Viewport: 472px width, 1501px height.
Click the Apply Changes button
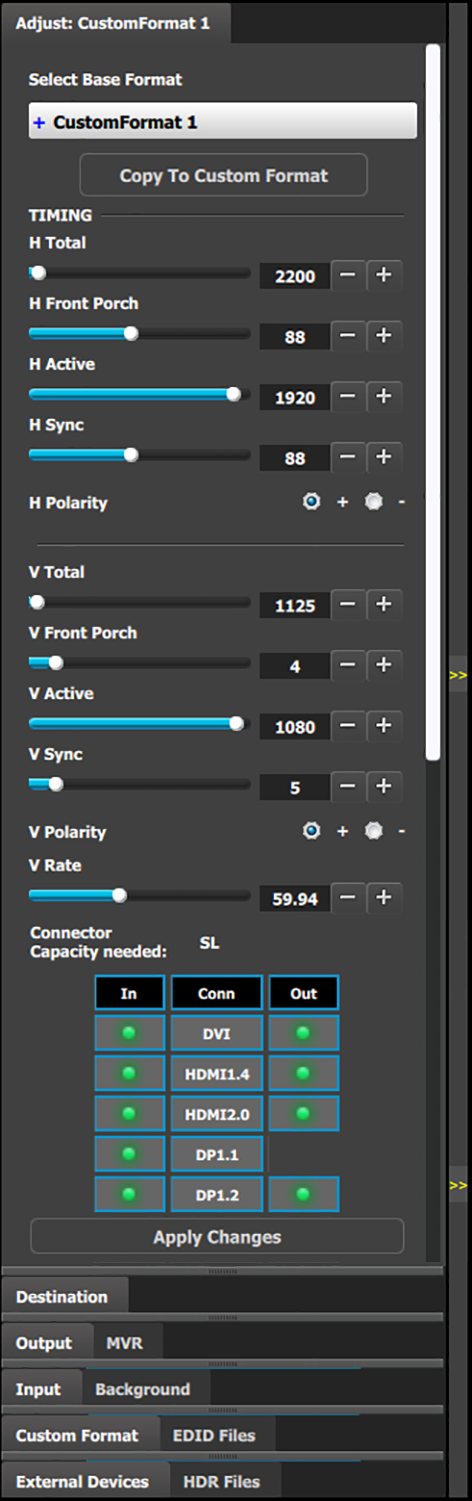pyautogui.click(x=217, y=1237)
